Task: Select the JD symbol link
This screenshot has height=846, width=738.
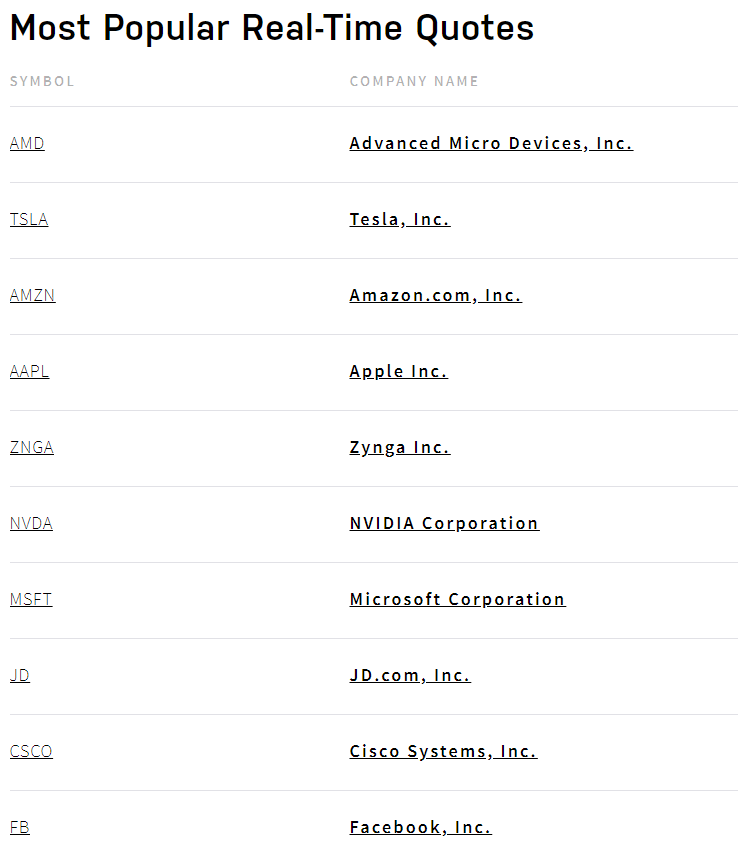Action: click(x=20, y=676)
